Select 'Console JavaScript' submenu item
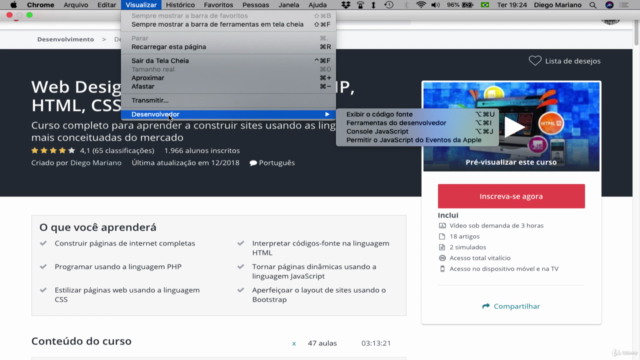The image size is (640, 360). pyautogui.click(x=418, y=131)
